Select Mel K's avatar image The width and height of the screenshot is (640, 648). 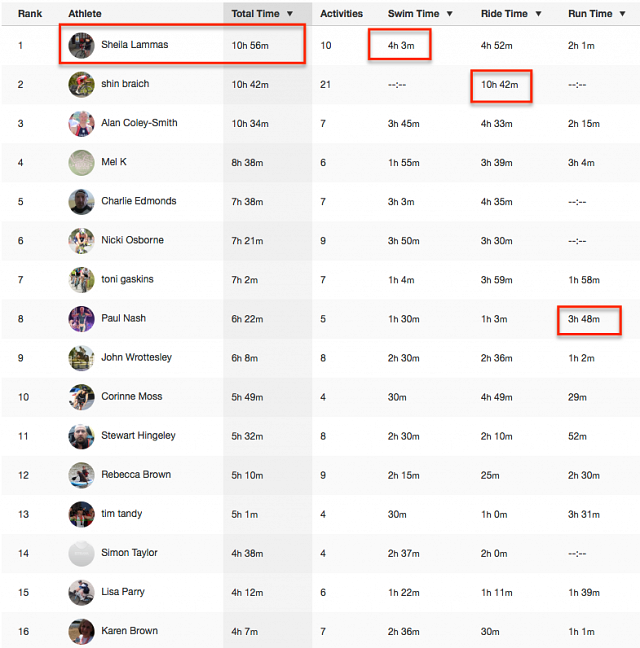point(81,162)
